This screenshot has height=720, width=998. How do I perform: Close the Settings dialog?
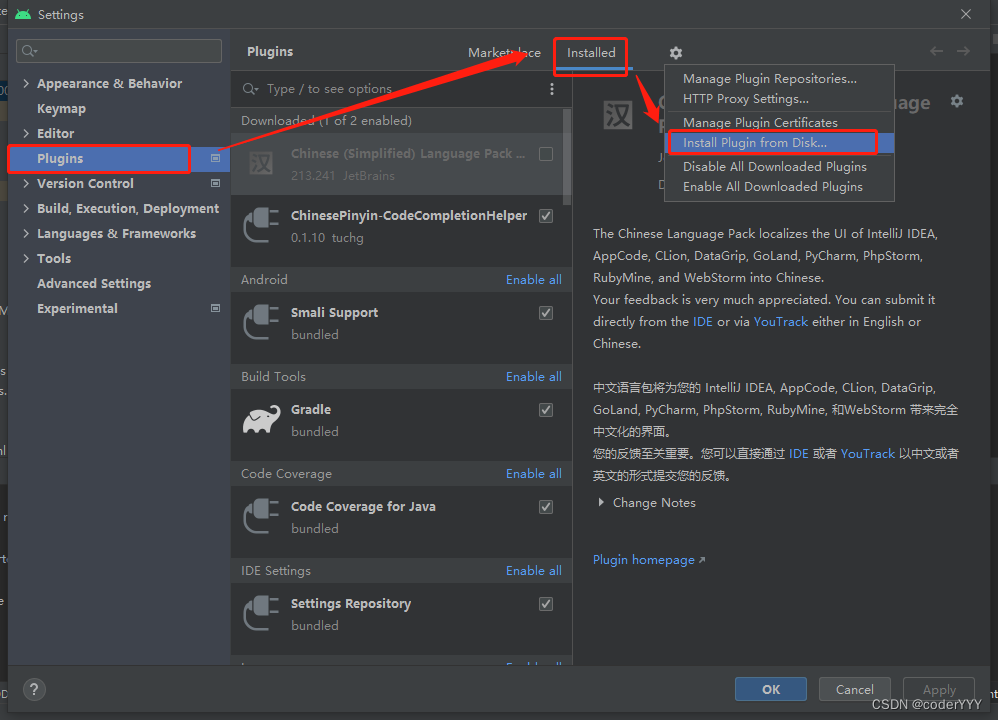[x=966, y=14]
